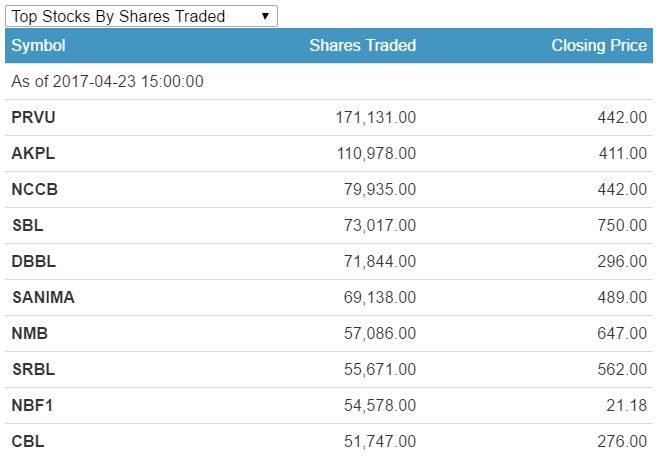Click PRVU shares traded value 171,131.00
This screenshot has width=659, height=457.
(376, 117)
